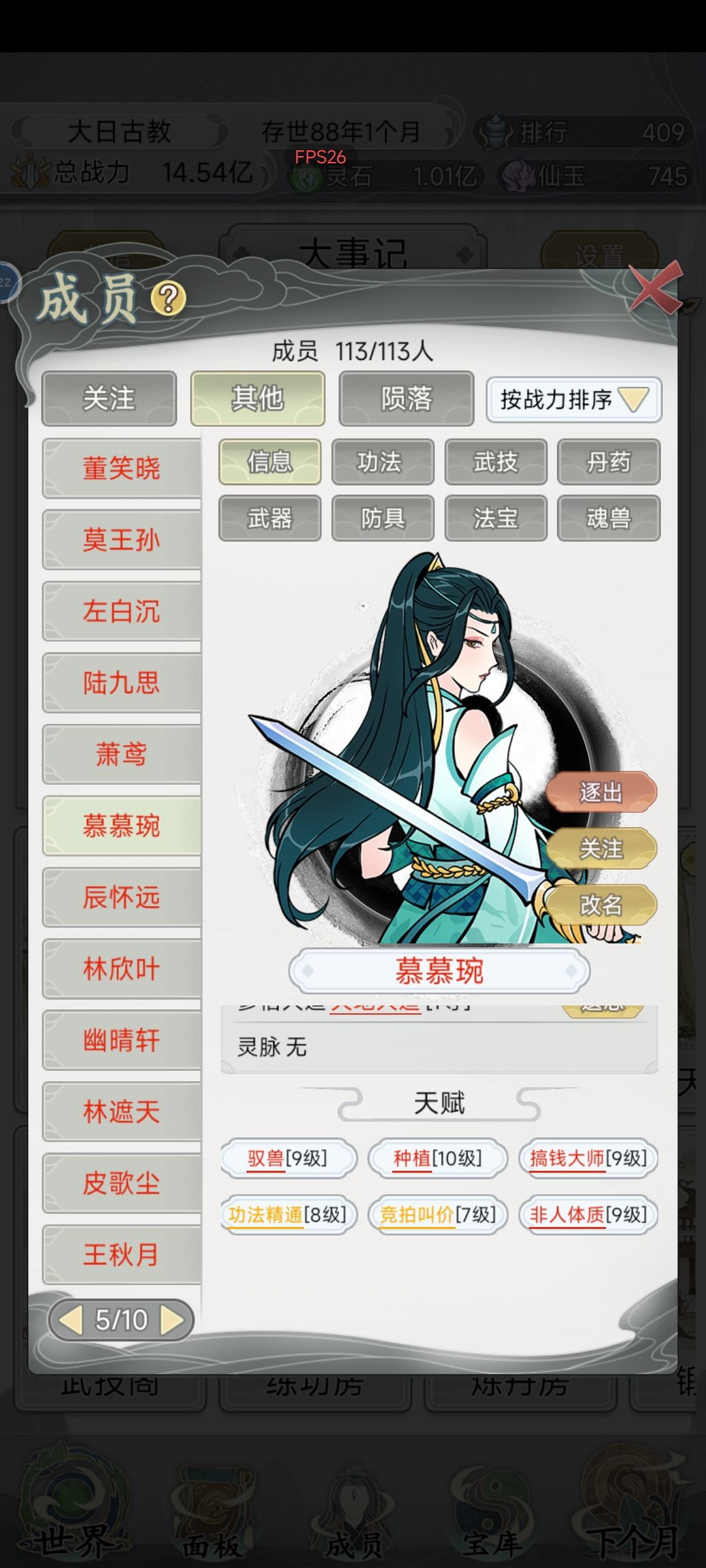Switch to the 陨落 member tab
This screenshot has height=1568, width=706.
click(407, 399)
